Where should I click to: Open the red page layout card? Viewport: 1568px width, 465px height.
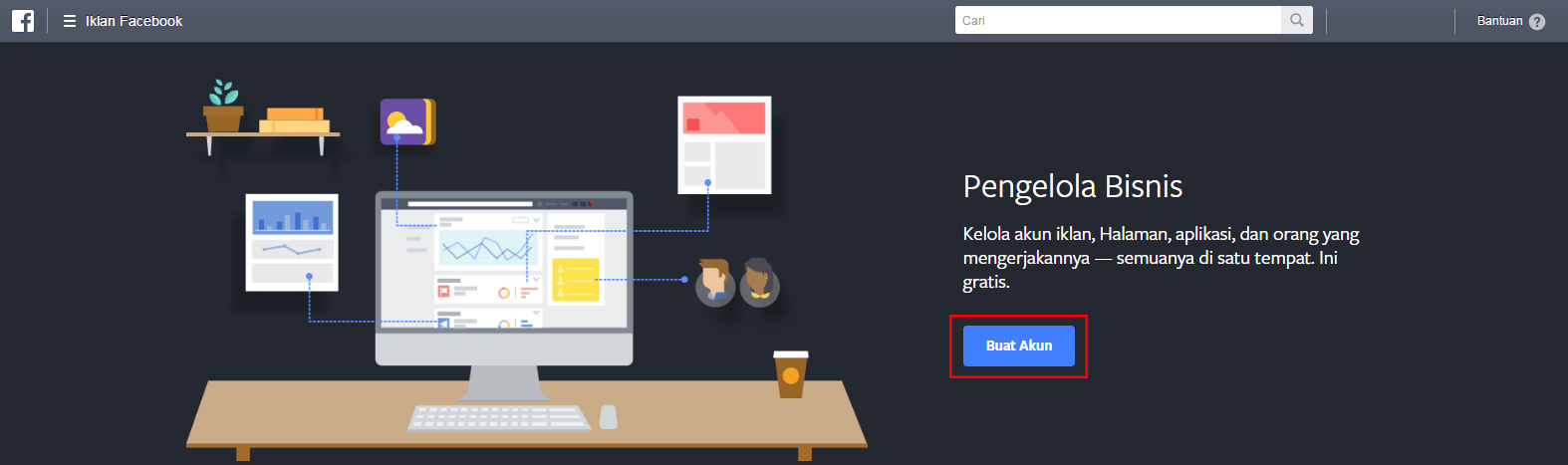(724, 144)
